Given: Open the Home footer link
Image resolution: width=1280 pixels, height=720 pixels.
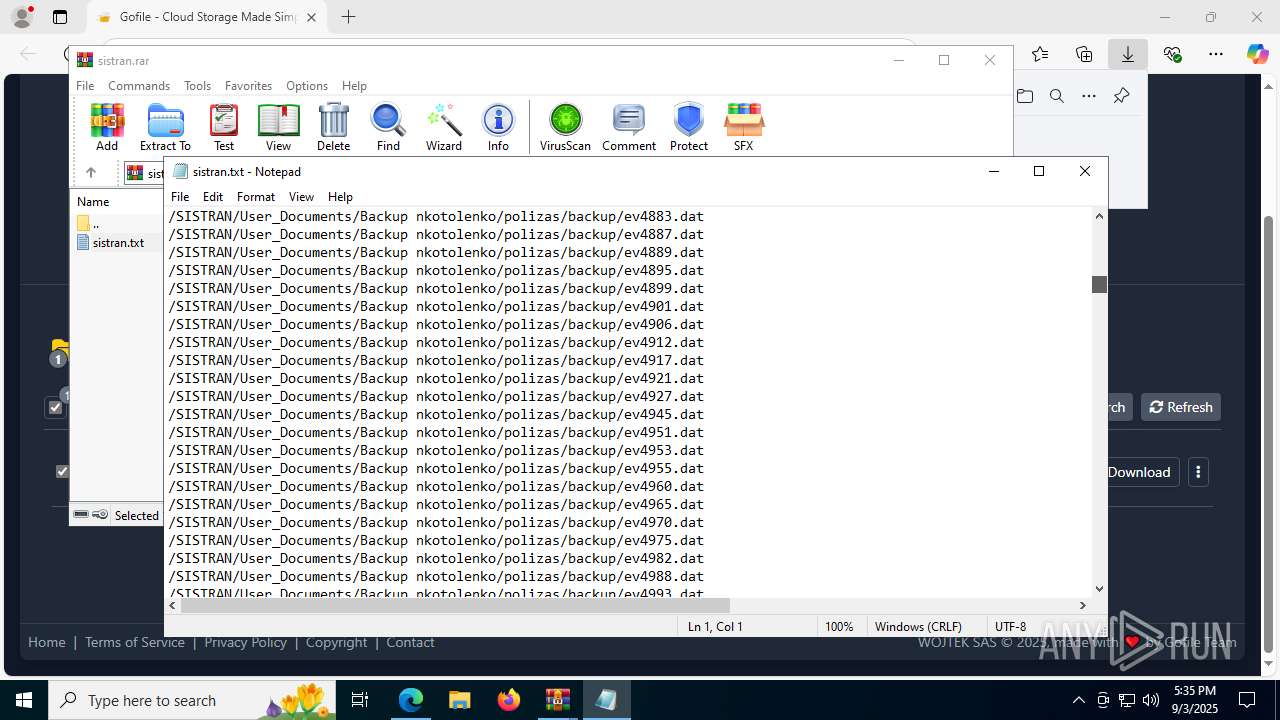Looking at the screenshot, I should (47, 642).
